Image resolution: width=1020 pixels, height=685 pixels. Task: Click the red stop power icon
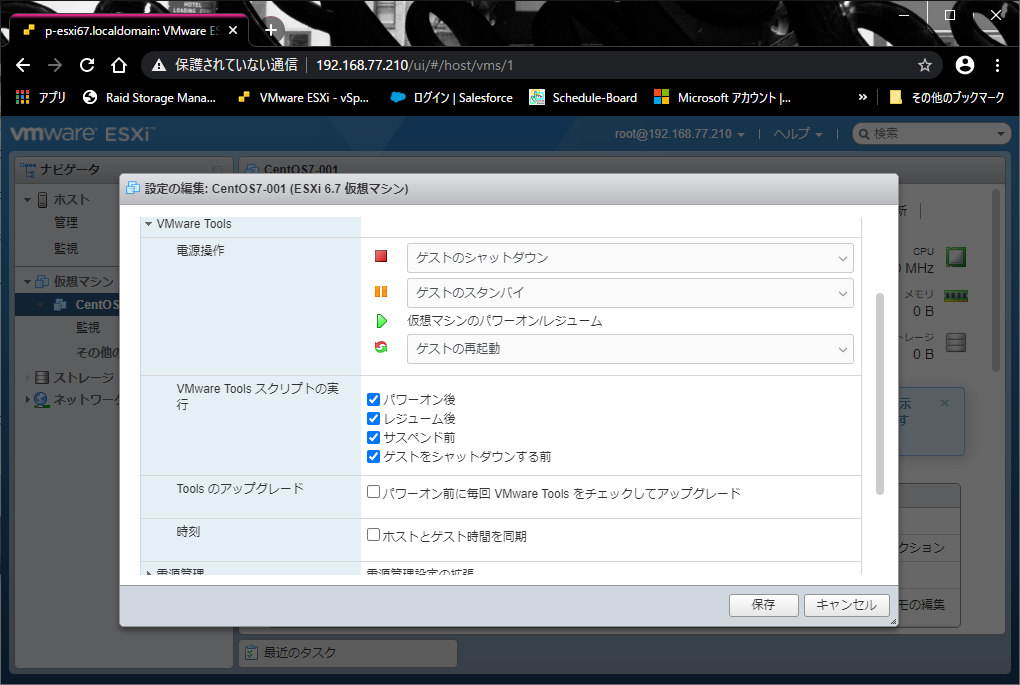click(x=381, y=256)
